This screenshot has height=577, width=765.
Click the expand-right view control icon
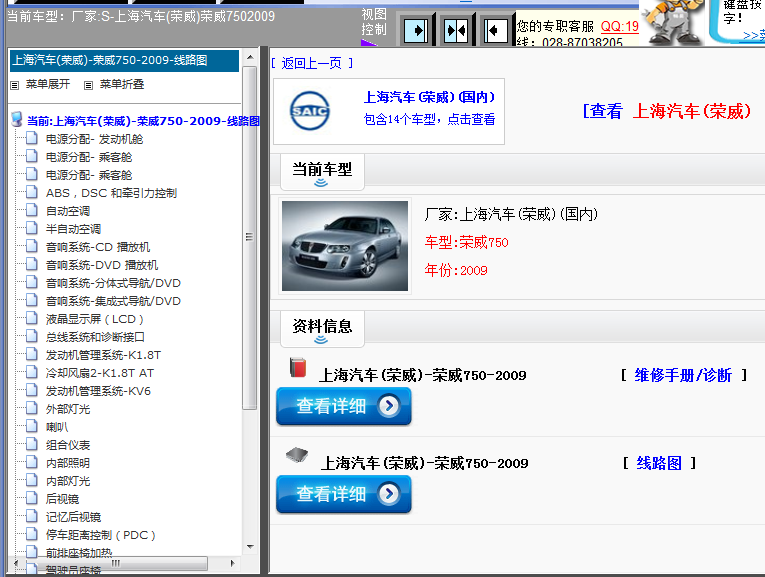(x=416, y=31)
